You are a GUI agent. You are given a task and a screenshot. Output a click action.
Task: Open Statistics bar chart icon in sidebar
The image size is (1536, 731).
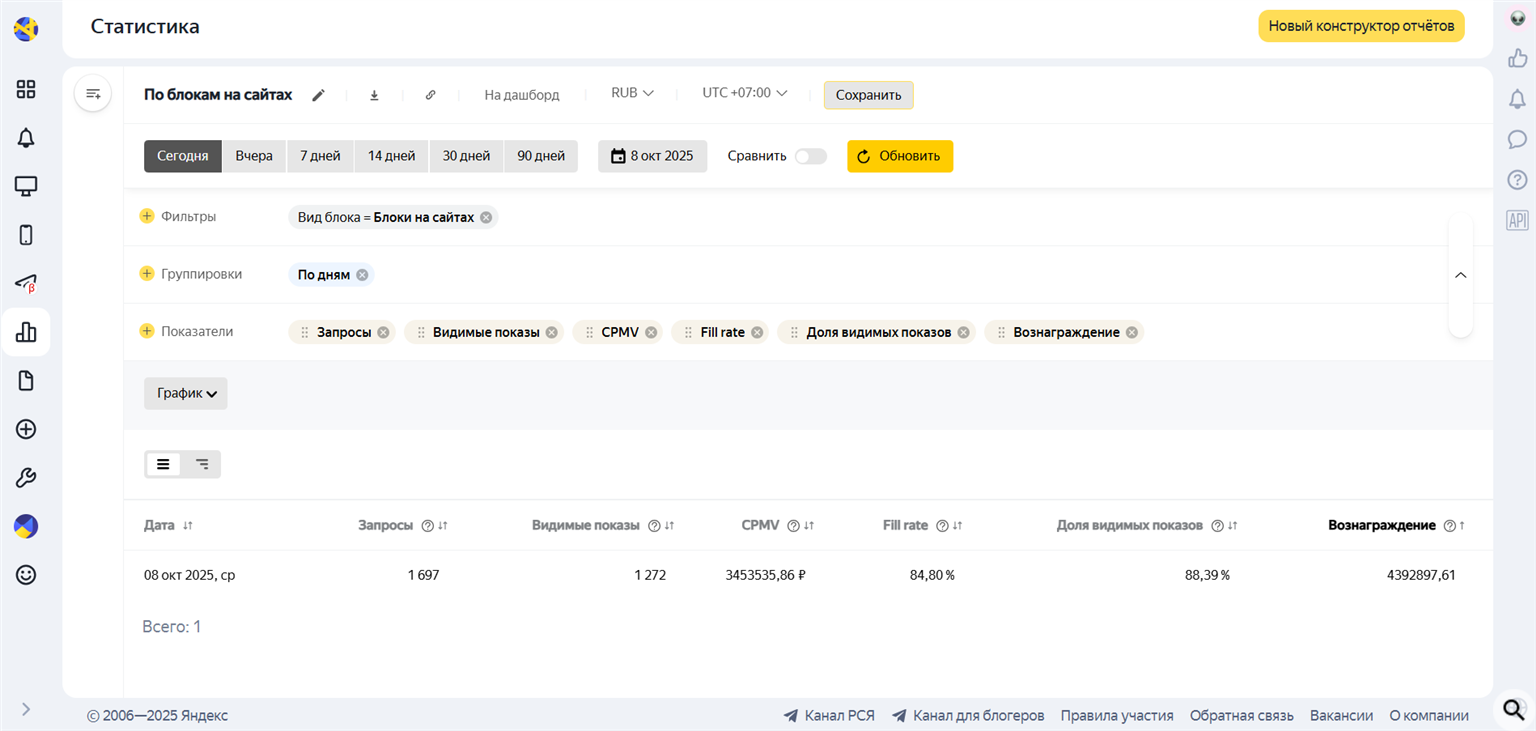click(26, 332)
